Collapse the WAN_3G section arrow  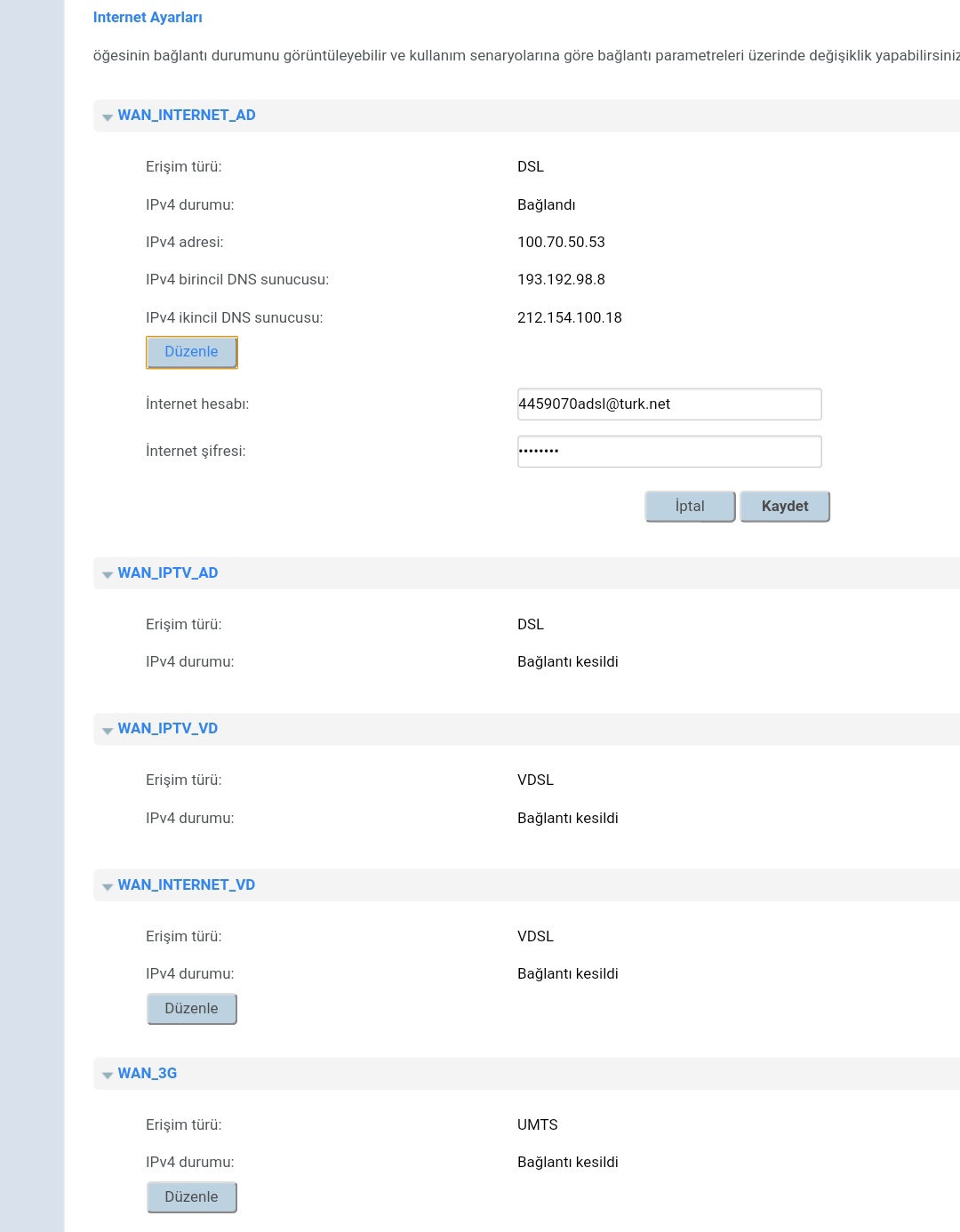[x=108, y=1076]
